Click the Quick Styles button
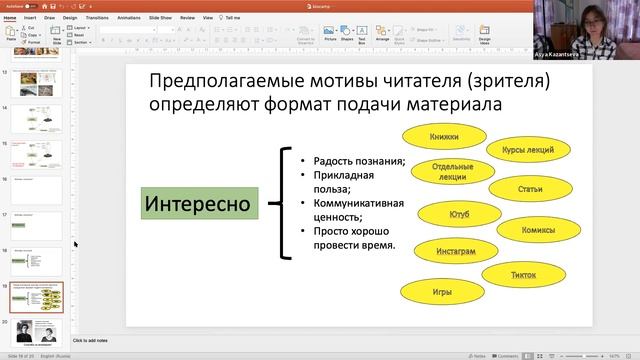Image resolution: width=640 pixels, height=360 pixels. coord(399,35)
